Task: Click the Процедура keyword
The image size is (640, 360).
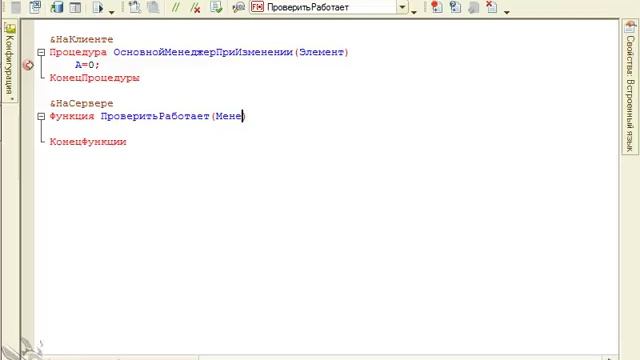Action: coord(78,52)
